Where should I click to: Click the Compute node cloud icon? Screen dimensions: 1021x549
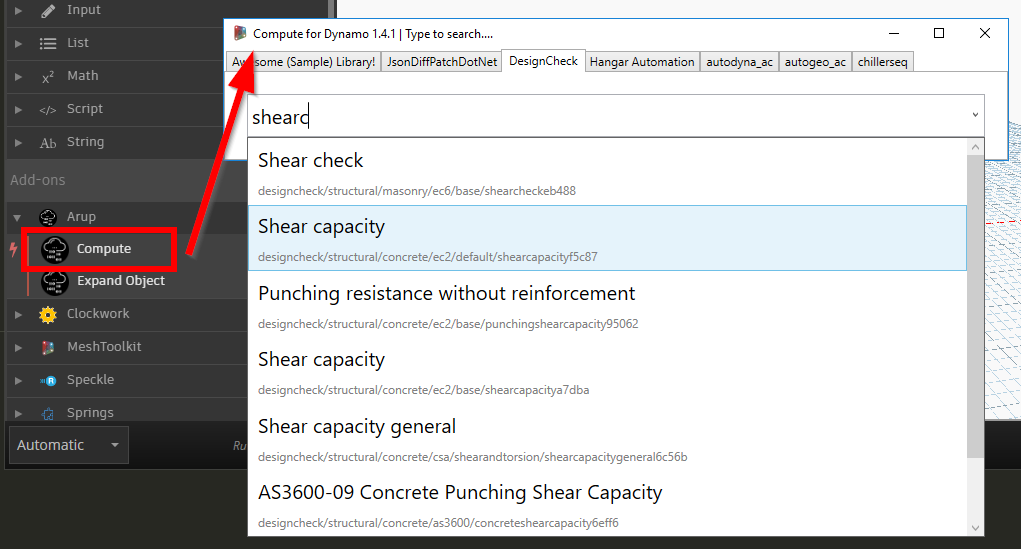click(x=55, y=249)
